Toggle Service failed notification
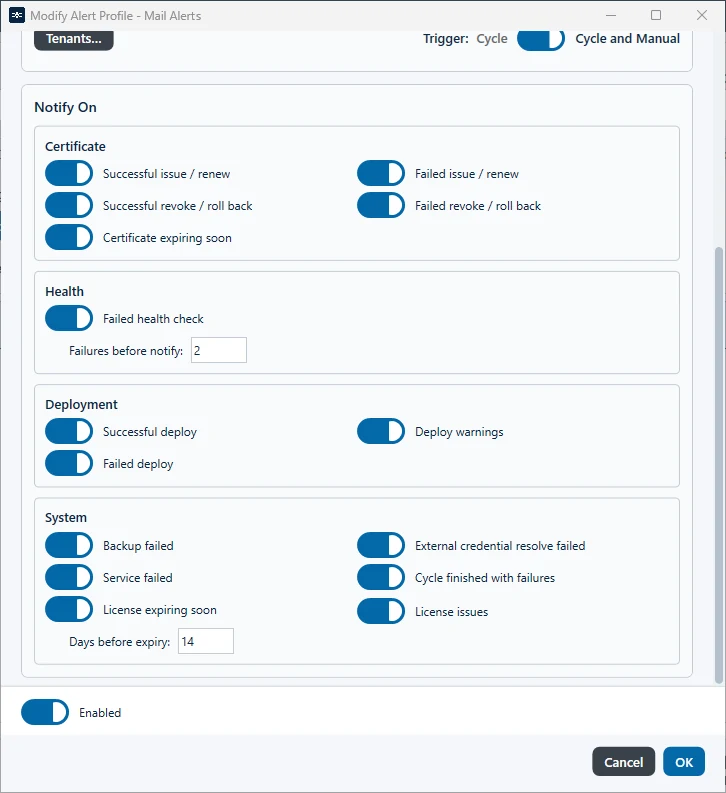Viewport: 726px width, 793px height. coord(69,577)
